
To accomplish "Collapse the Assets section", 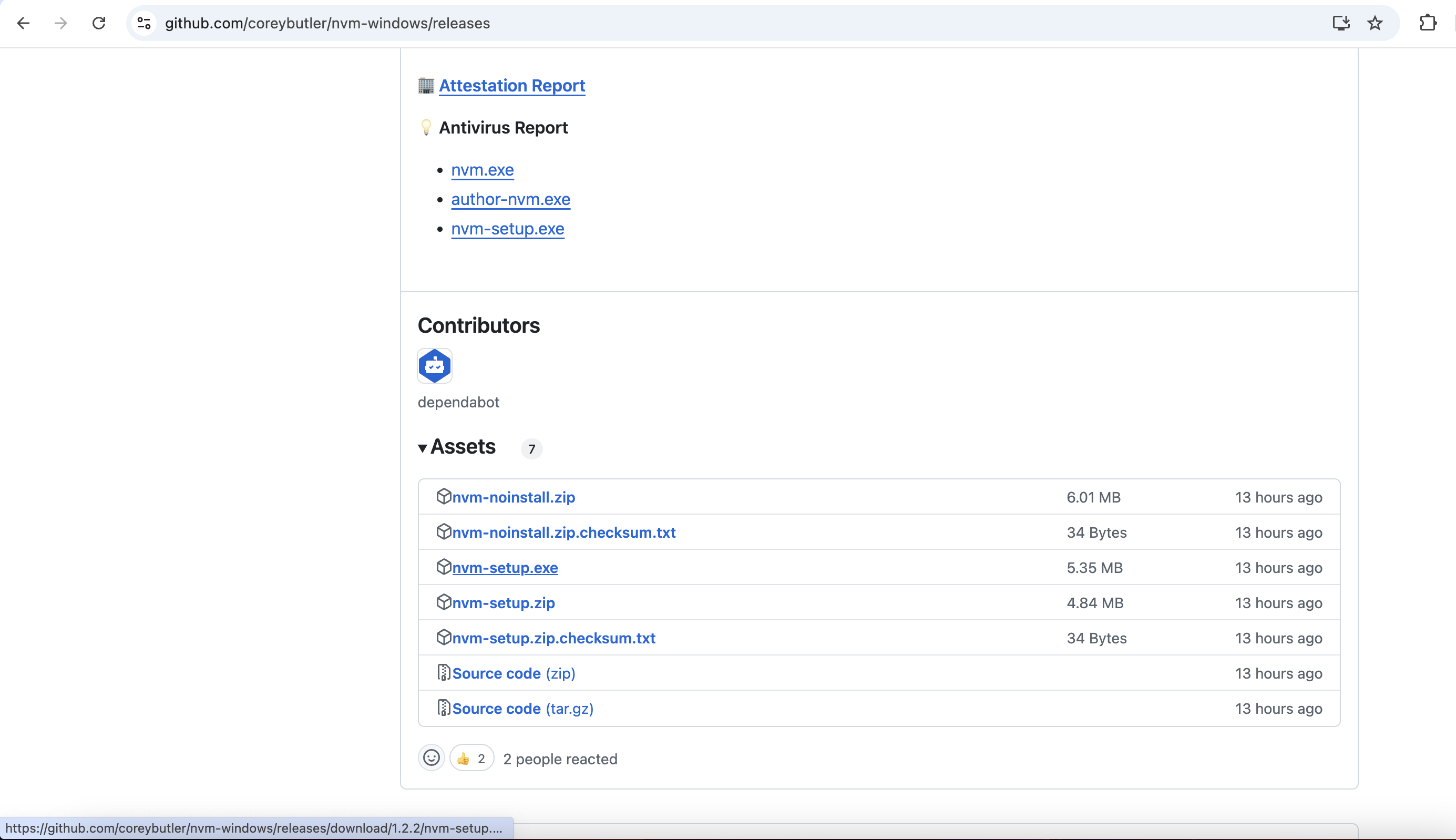I will coord(423,448).
